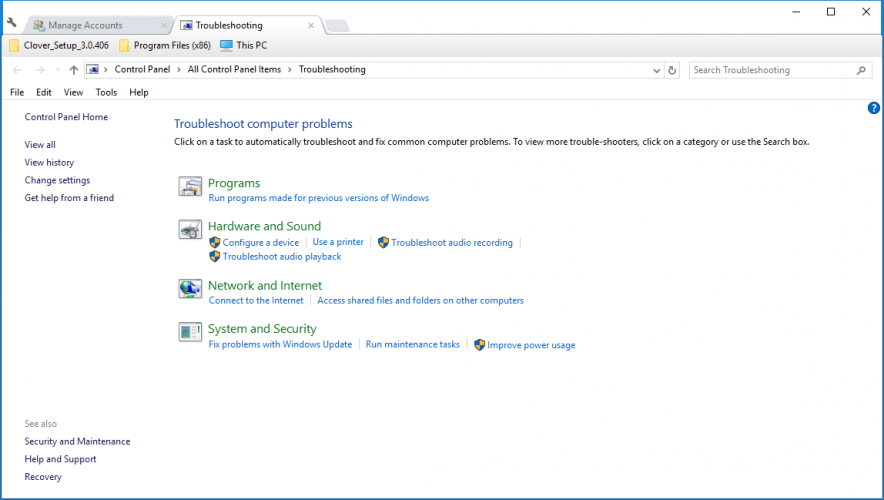Click the Programs category icon
The width and height of the screenshot is (884, 500).
click(190, 186)
